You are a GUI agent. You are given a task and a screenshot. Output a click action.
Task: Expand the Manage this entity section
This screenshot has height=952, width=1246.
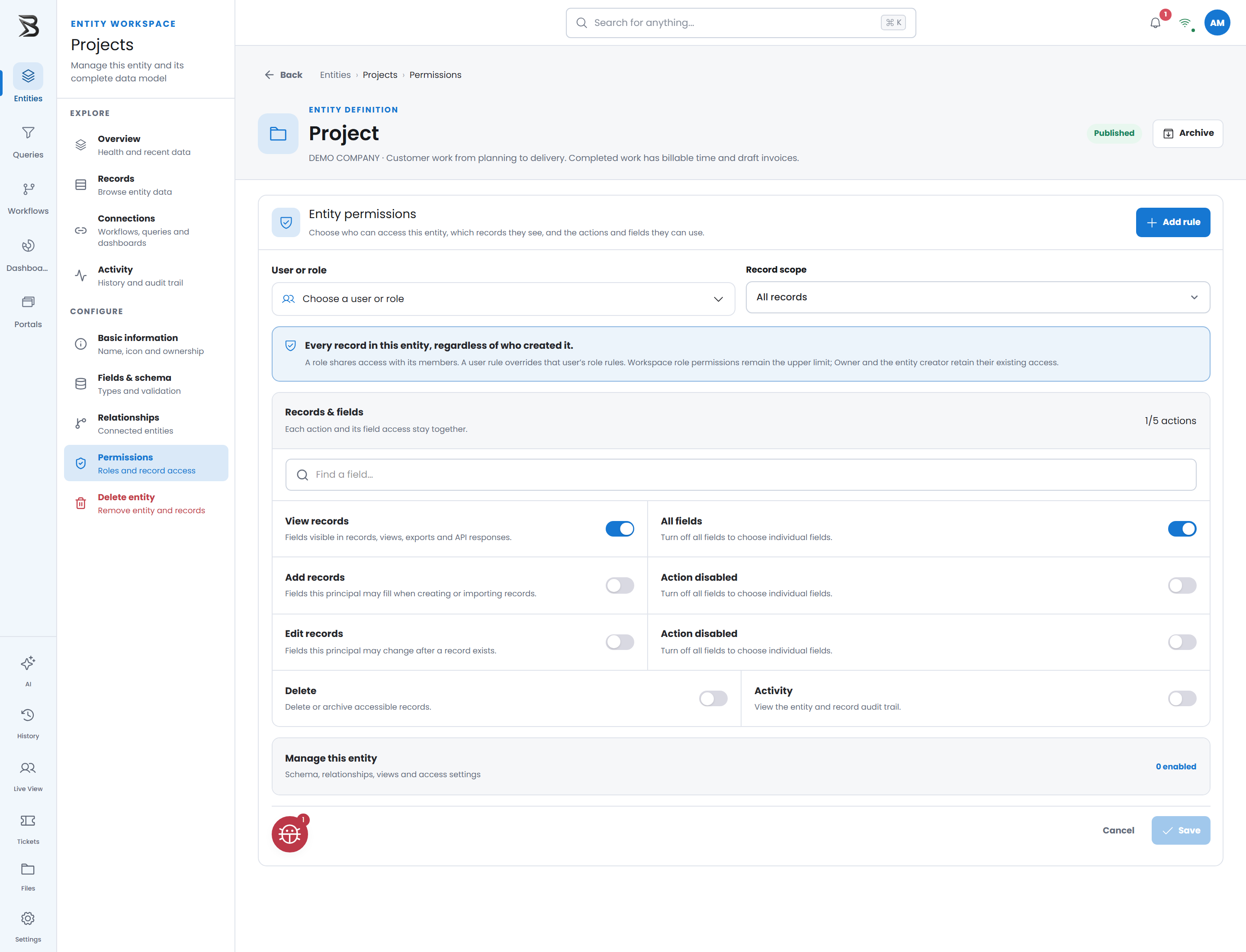tap(741, 766)
